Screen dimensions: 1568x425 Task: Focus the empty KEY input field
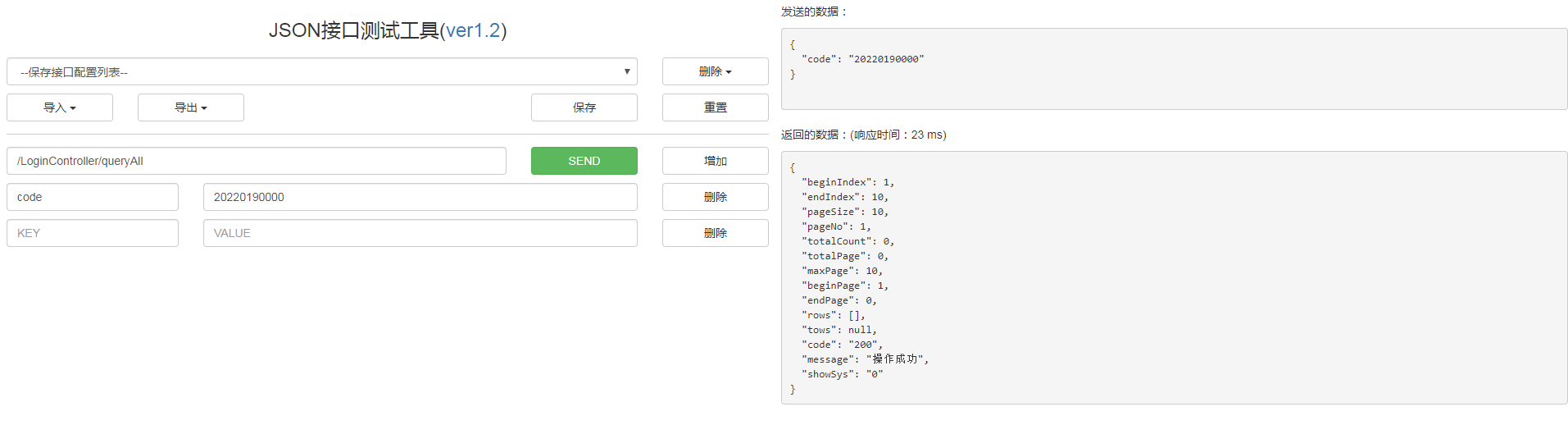point(92,233)
